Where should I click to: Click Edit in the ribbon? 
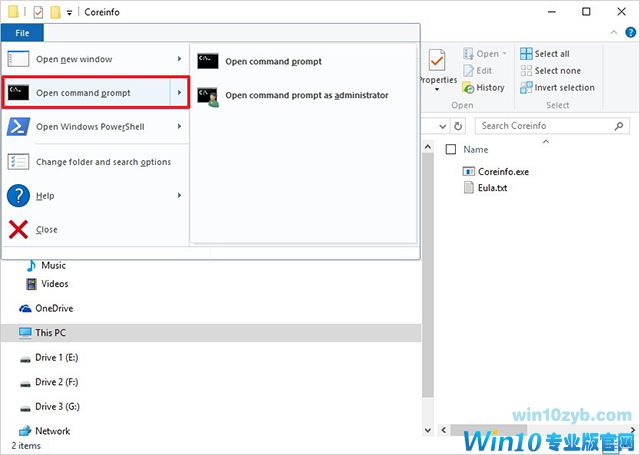coord(478,71)
